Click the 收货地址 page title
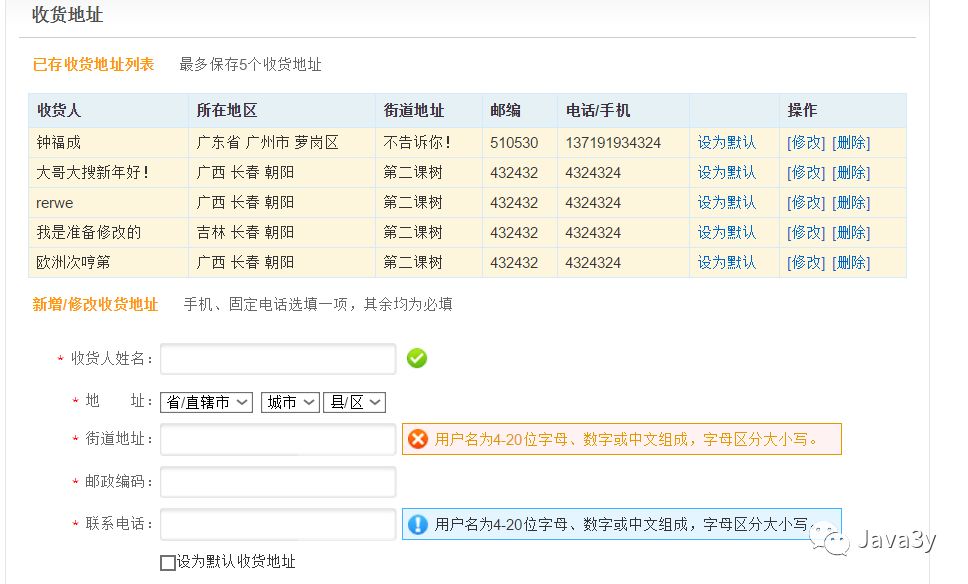The height and width of the screenshot is (584, 968). coord(67,15)
